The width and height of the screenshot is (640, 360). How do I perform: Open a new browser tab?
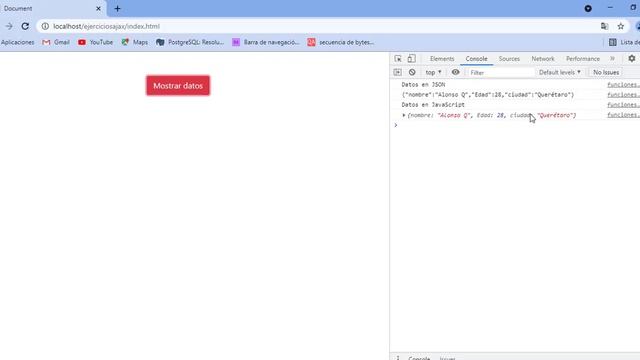click(118, 8)
